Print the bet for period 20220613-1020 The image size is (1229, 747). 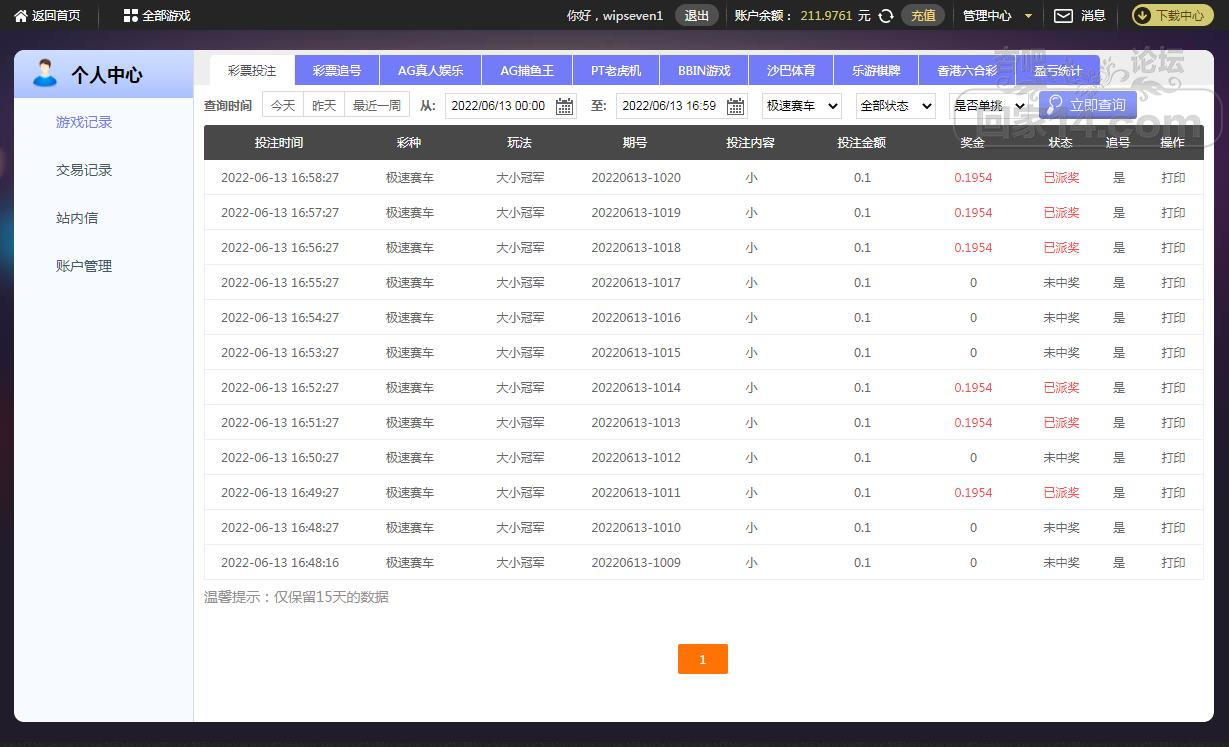pyautogui.click(x=1173, y=178)
